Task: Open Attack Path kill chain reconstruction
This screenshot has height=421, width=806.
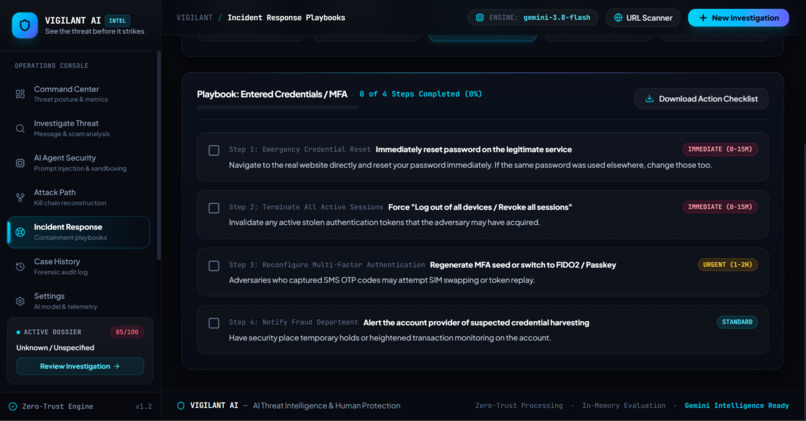Action: pos(79,197)
